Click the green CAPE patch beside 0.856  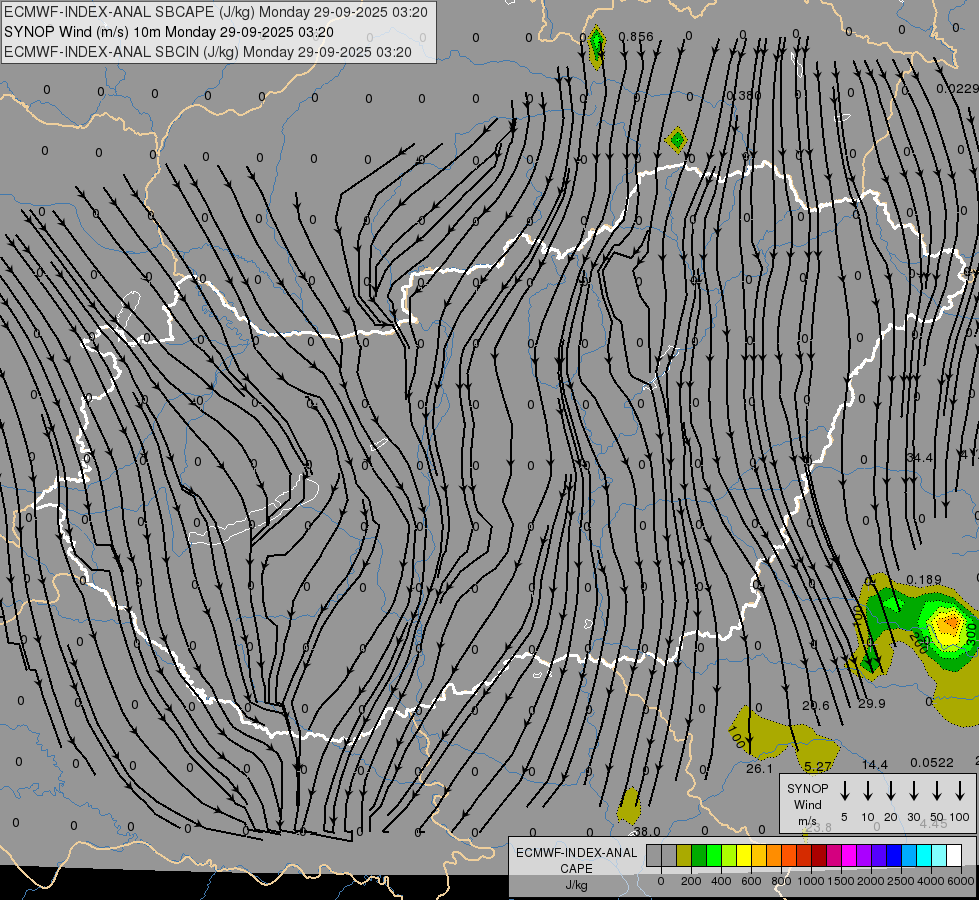(x=597, y=46)
